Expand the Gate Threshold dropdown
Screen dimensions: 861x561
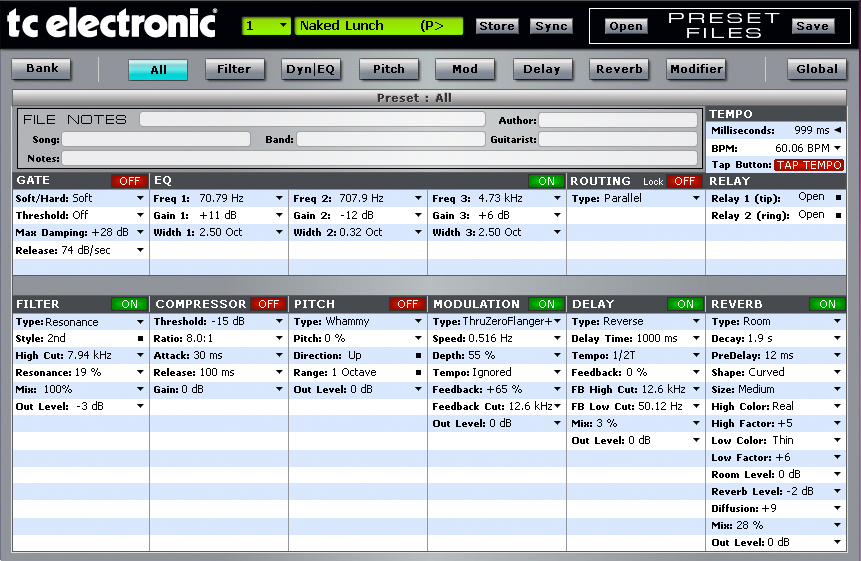141,215
